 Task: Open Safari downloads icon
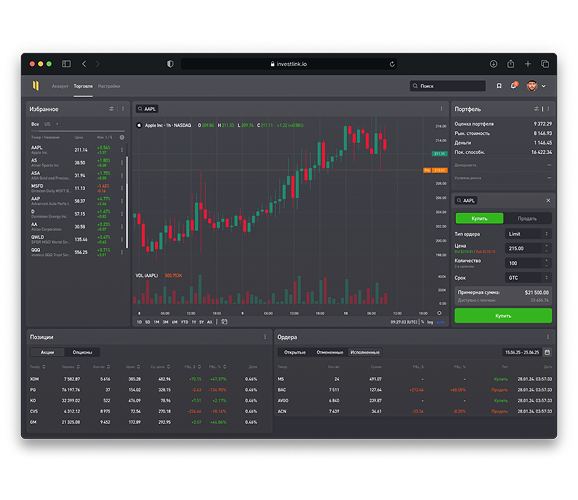click(x=493, y=64)
